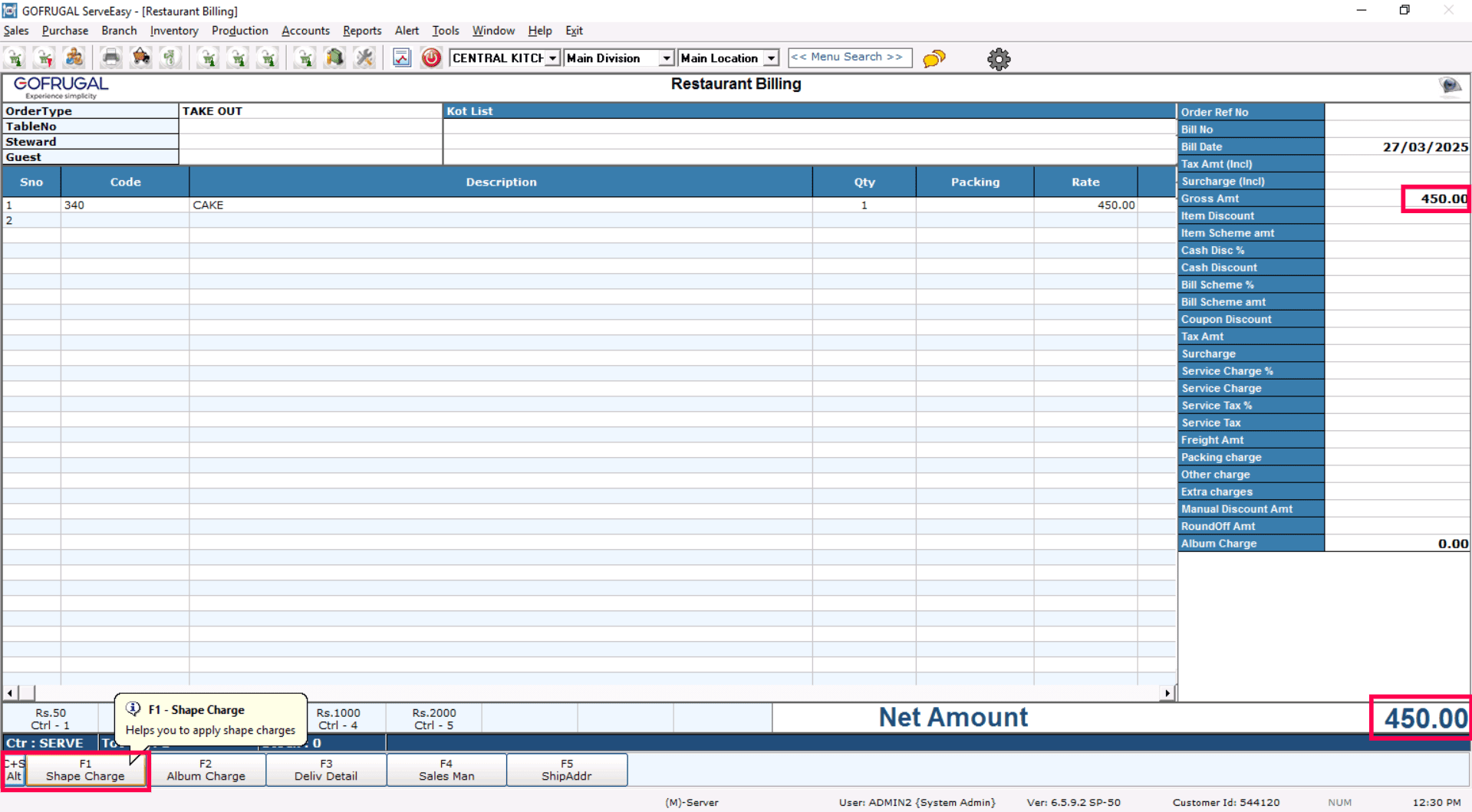Open the Reports menu
This screenshot has height=812, width=1472.
[x=361, y=31]
